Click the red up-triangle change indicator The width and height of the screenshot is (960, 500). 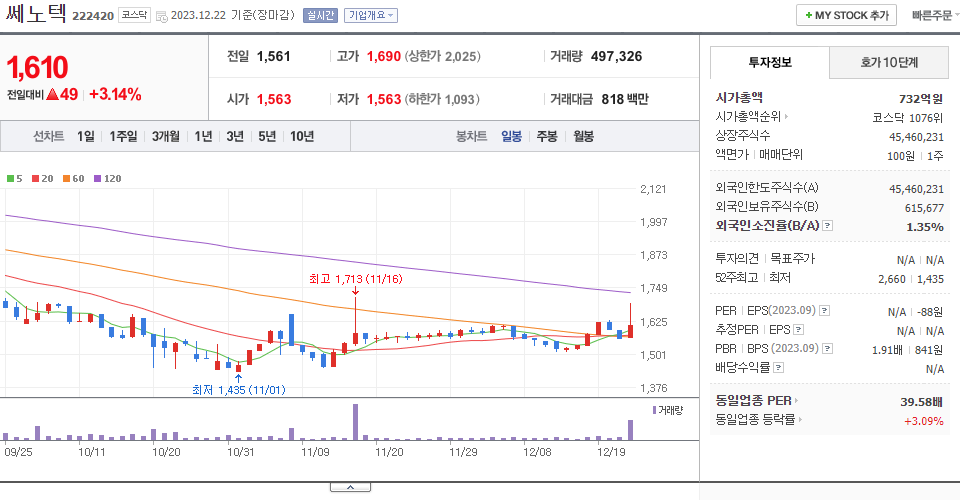[x=52, y=94]
